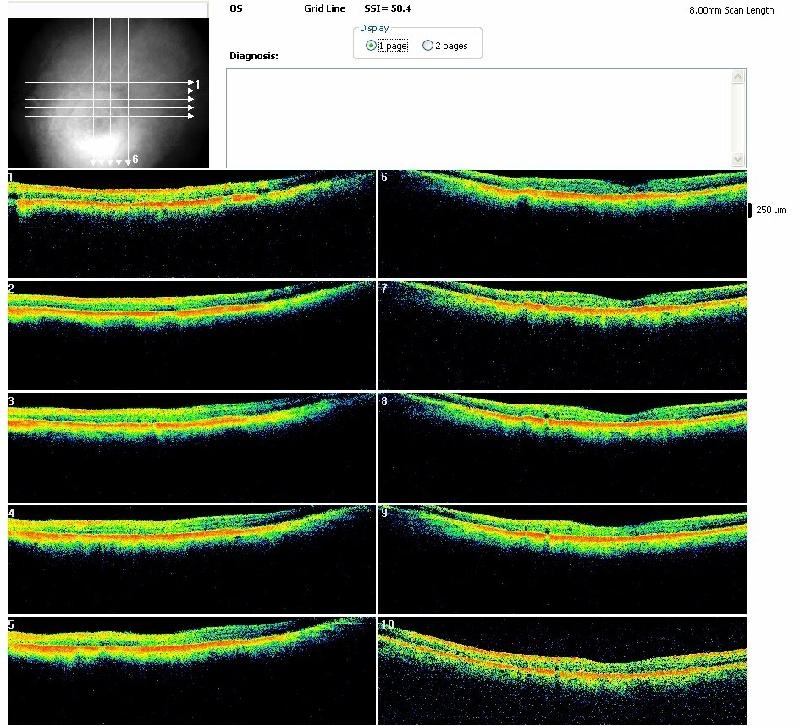
Task: Select OCT scan panel 6
Action: coord(562,224)
